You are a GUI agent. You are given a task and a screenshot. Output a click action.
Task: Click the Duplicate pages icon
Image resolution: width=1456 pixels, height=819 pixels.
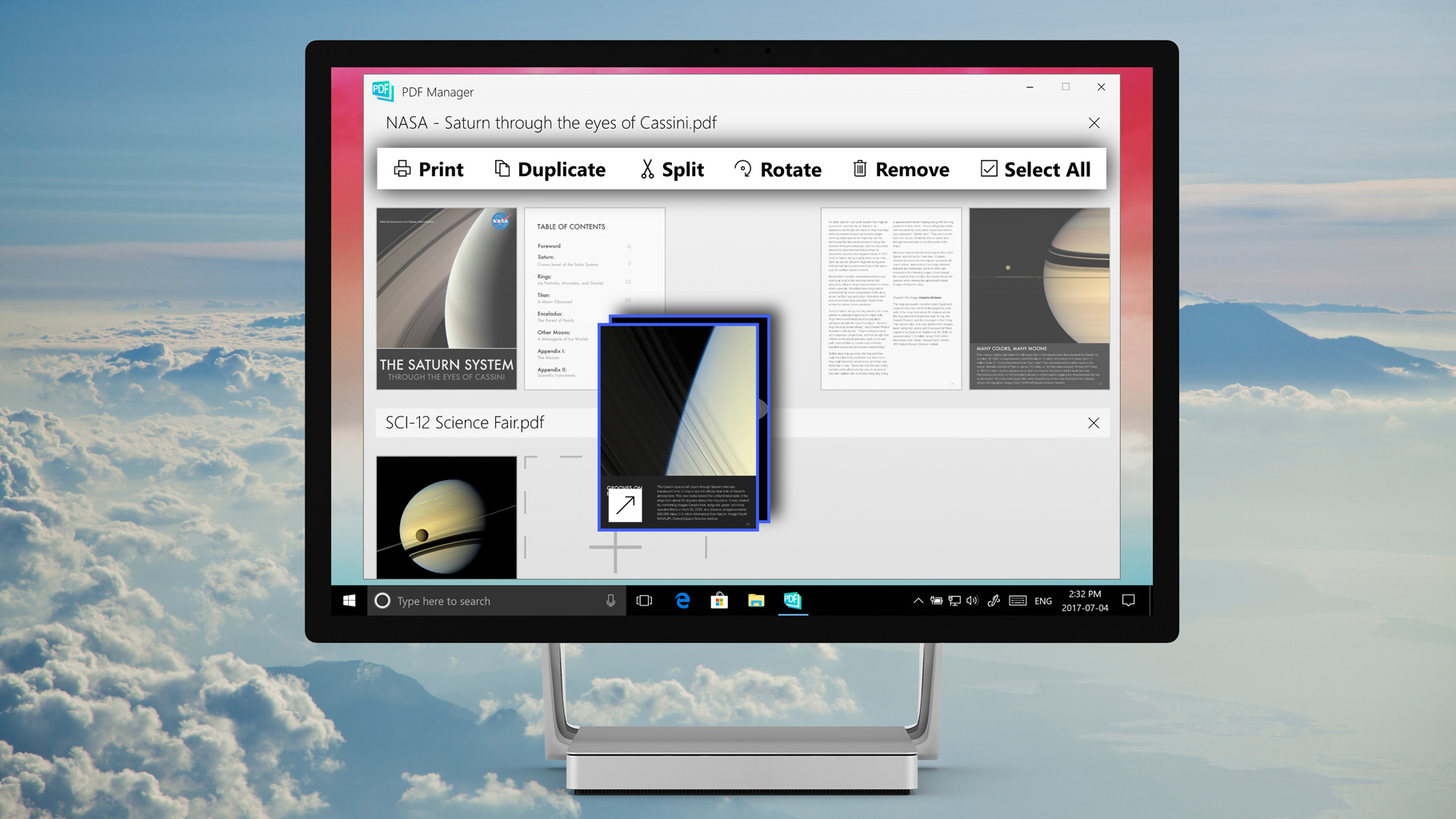tap(502, 169)
